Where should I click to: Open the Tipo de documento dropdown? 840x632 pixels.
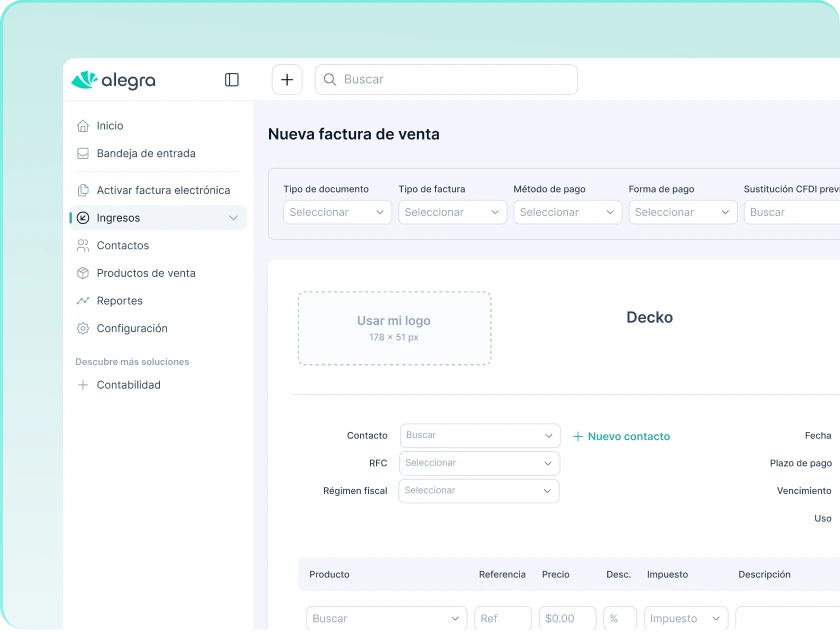pyautogui.click(x=337, y=212)
